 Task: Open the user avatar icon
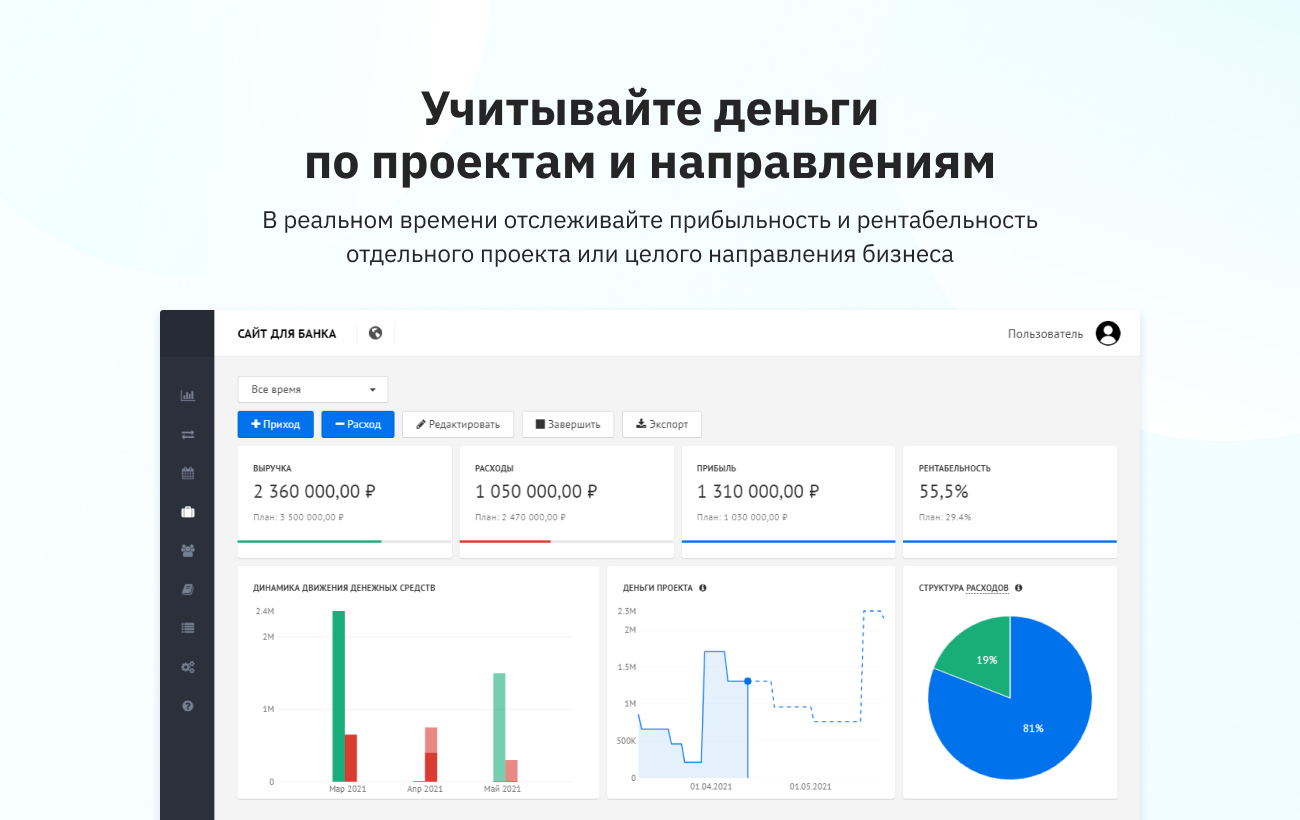pyautogui.click(x=1108, y=334)
